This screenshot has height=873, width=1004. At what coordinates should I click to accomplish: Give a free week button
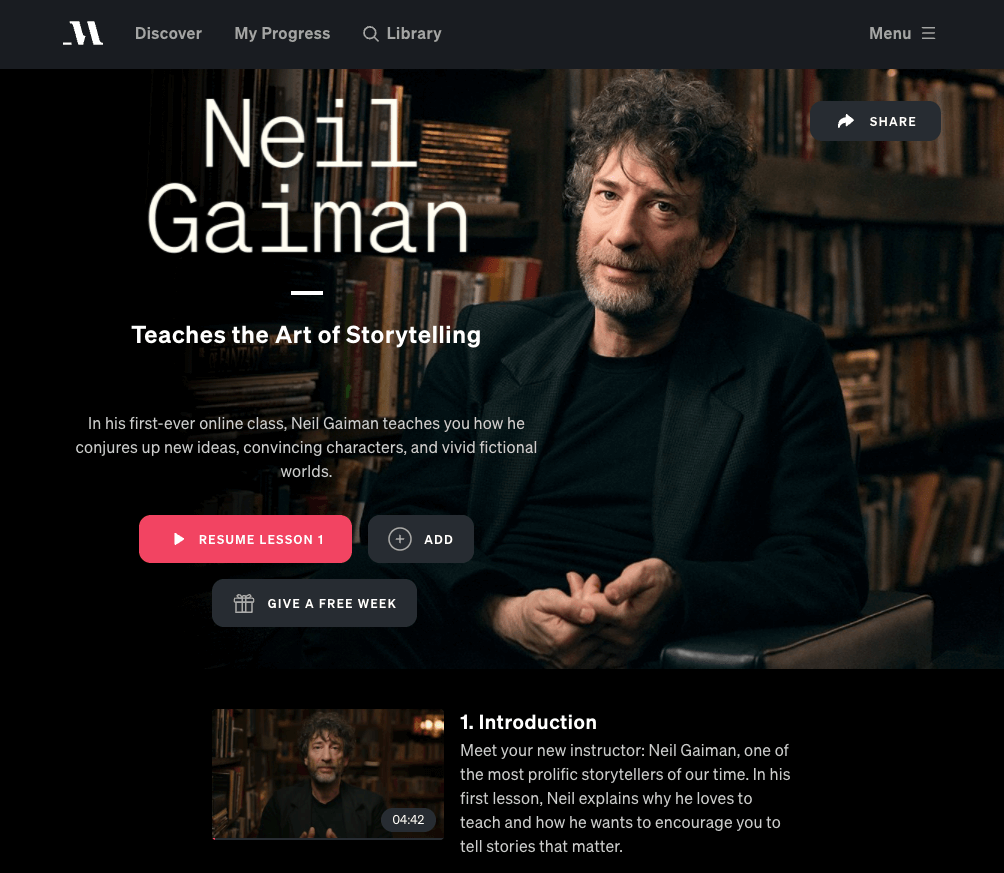point(314,603)
